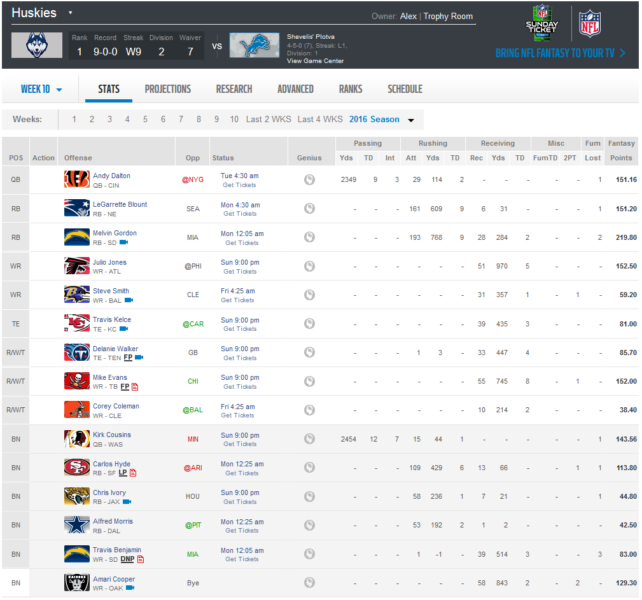Switch to the Advanced tab
The image size is (642, 600).
[x=295, y=89]
